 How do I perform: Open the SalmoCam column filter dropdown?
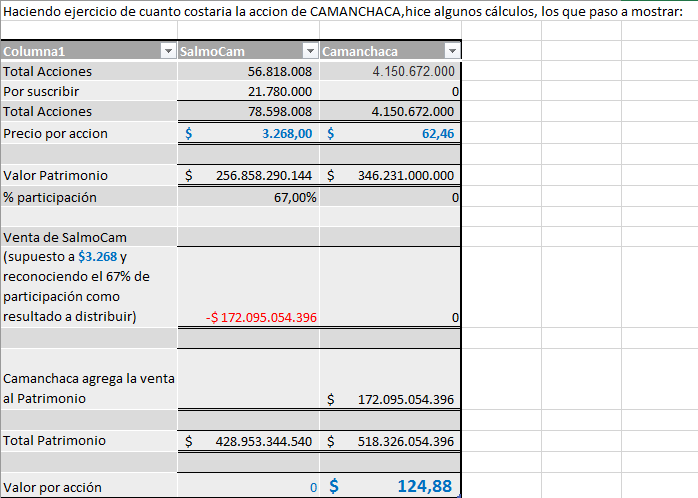(310, 52)
